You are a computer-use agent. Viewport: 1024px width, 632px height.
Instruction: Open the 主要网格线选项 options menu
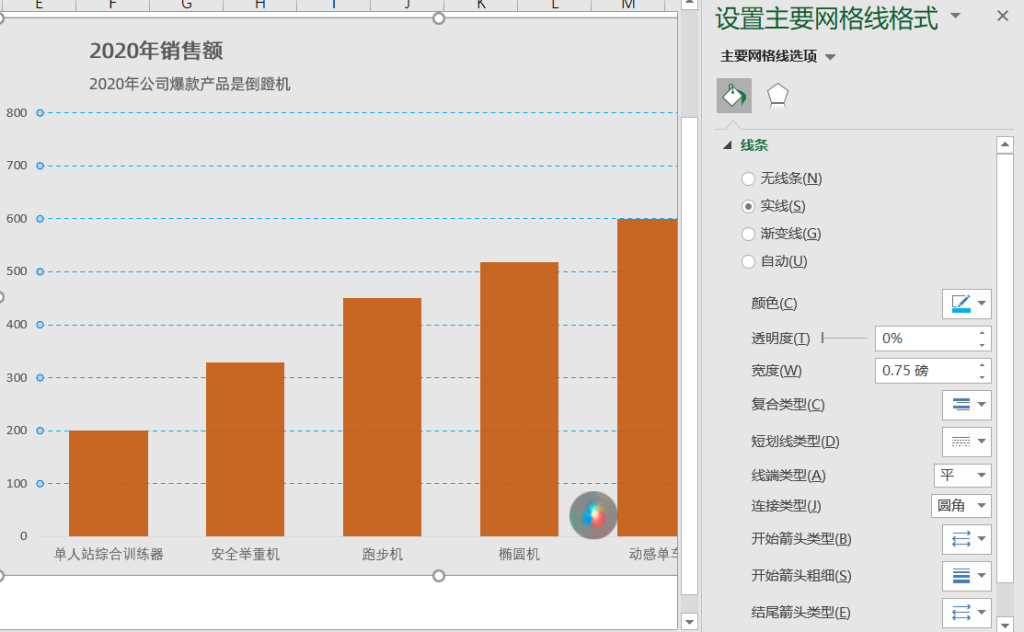(x=830, y=57)
